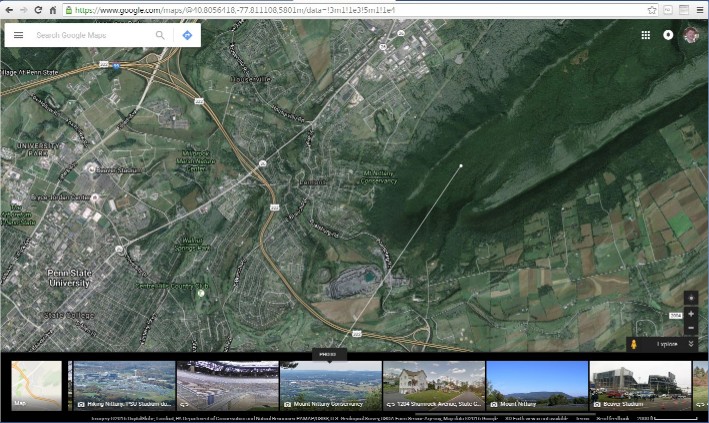Click the compass/my-location button above zoom

coord(690,298)
